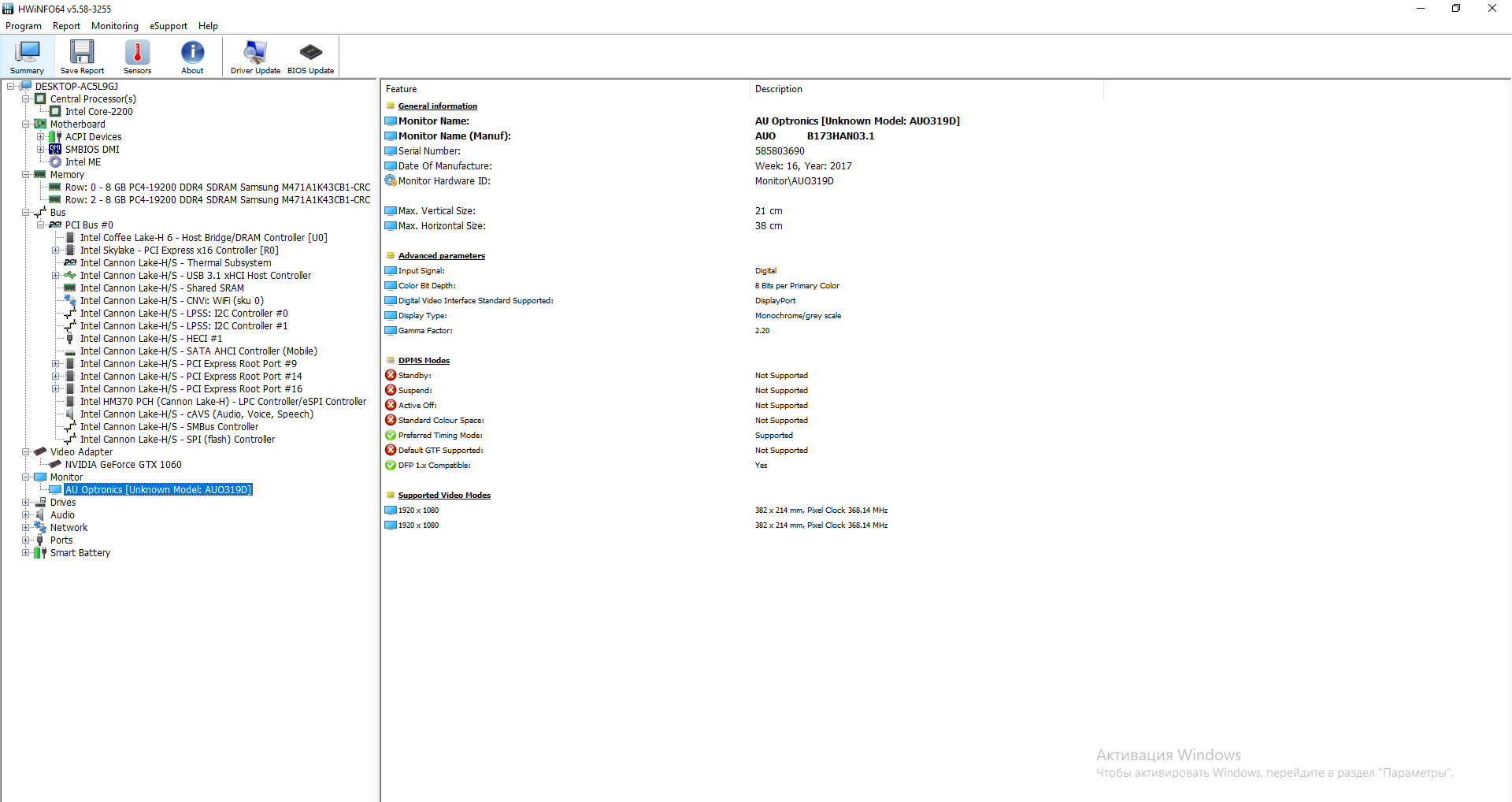The height and width of the screenshot is (802, 1512).
Task: Open the Report menu
Action: [66, 26]
